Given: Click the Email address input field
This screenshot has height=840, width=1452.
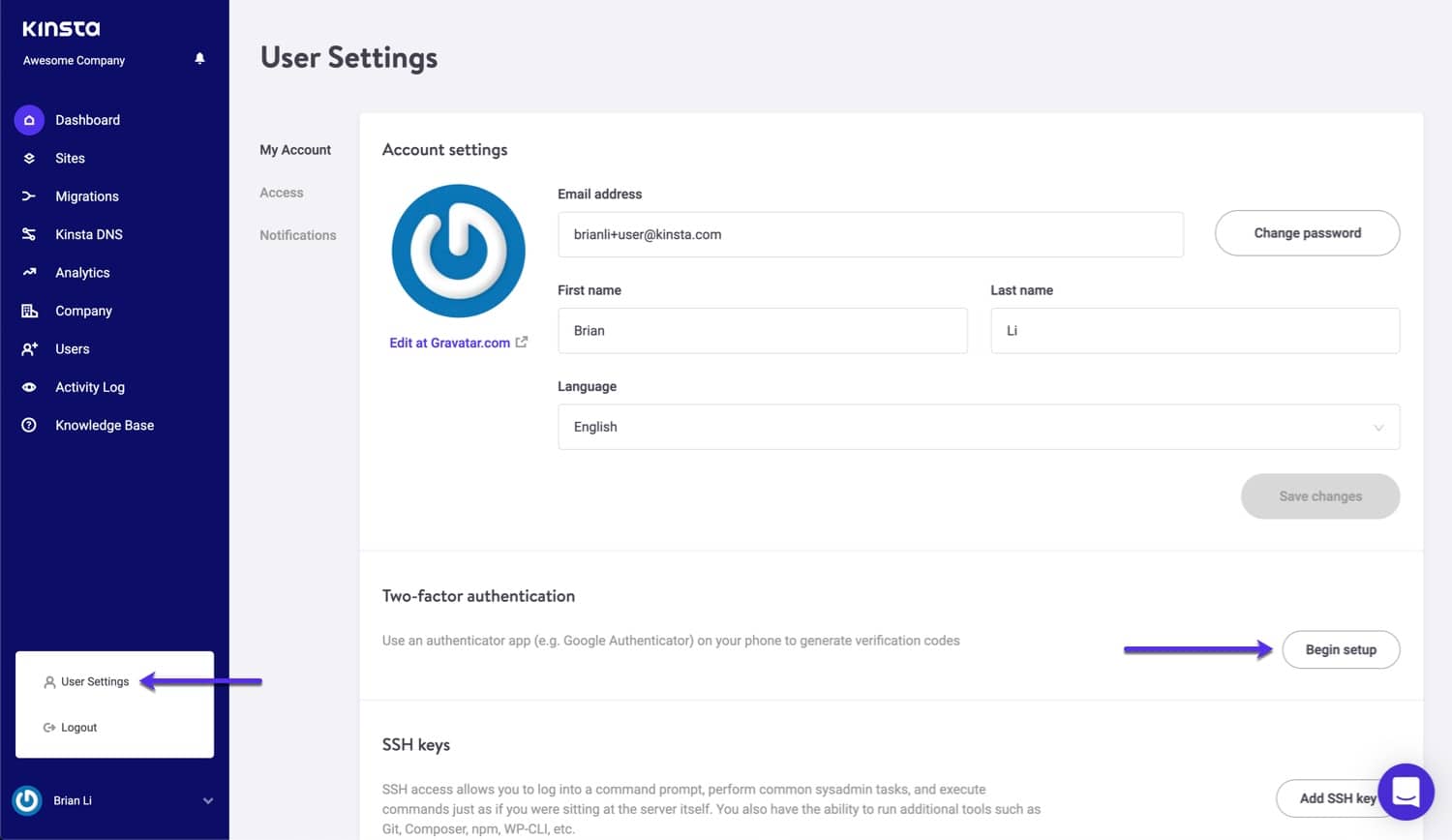Looking at the screenshot, I should coord(870,234).
